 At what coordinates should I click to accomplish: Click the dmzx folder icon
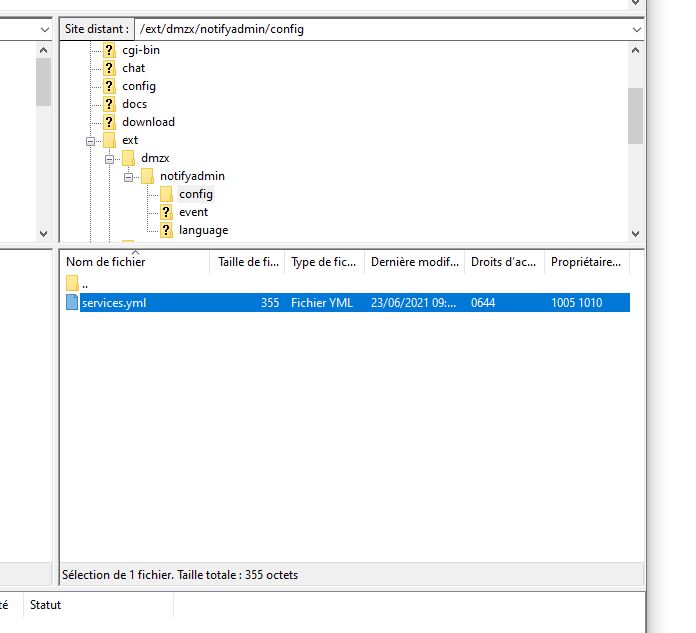[128, 158]
